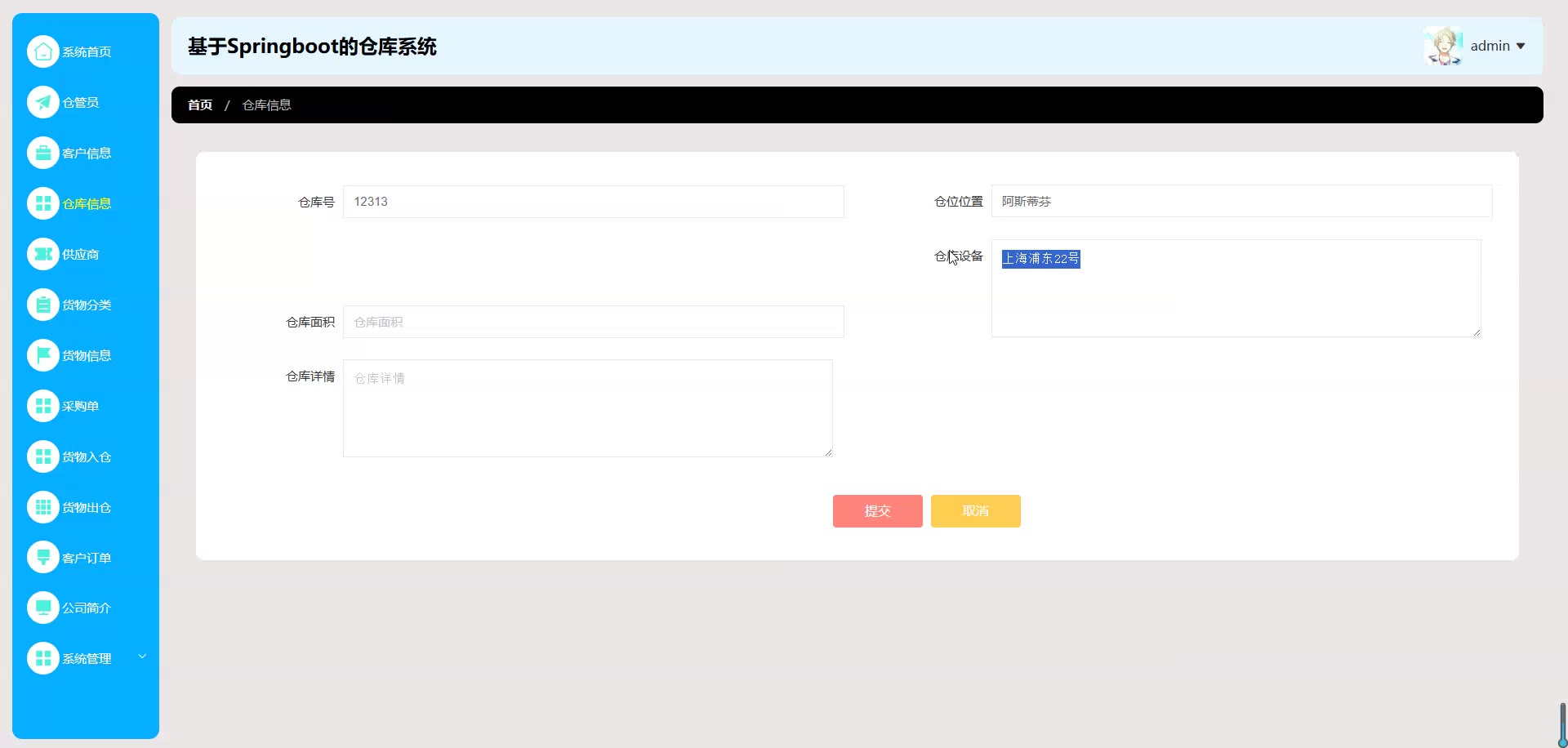1568x748 pixels.
Task: Expand the 系统管理 submenu chevron
Action: (142, 657)
